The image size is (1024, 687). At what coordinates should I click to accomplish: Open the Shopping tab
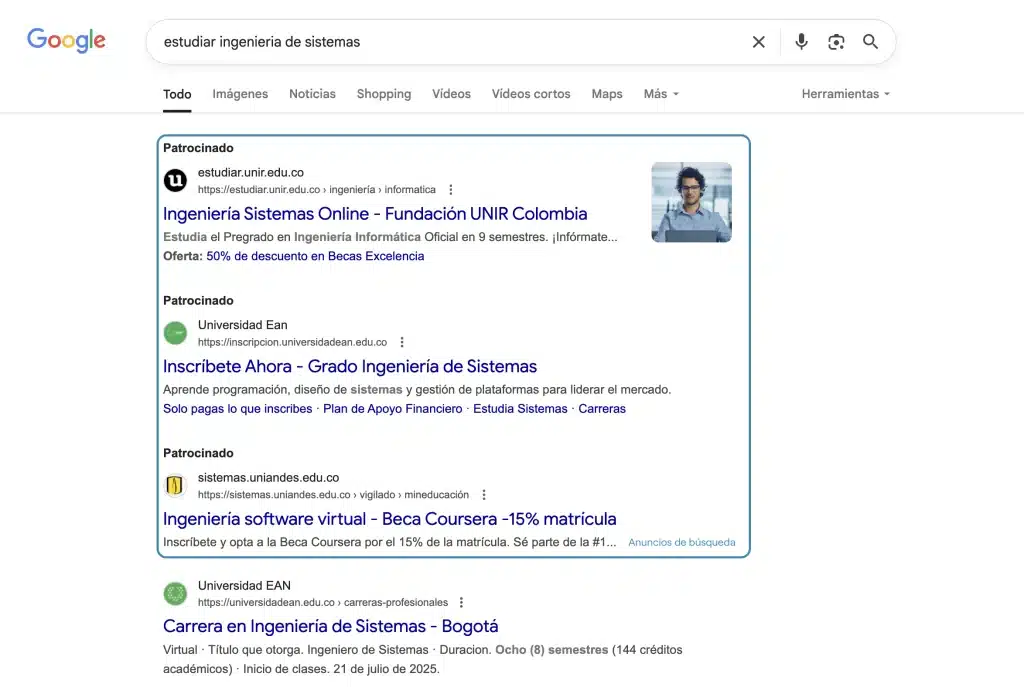[x=384, y=94]
